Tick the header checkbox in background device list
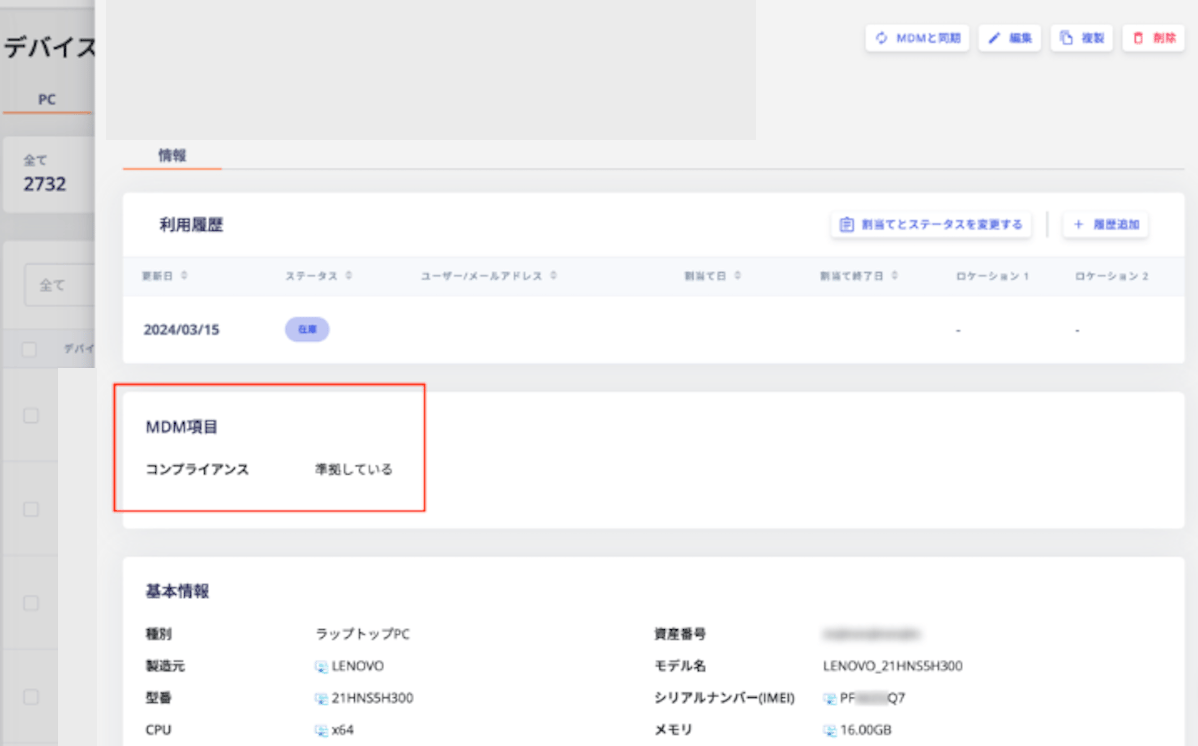Screen dimensions: 1198x746 point(29,349)
